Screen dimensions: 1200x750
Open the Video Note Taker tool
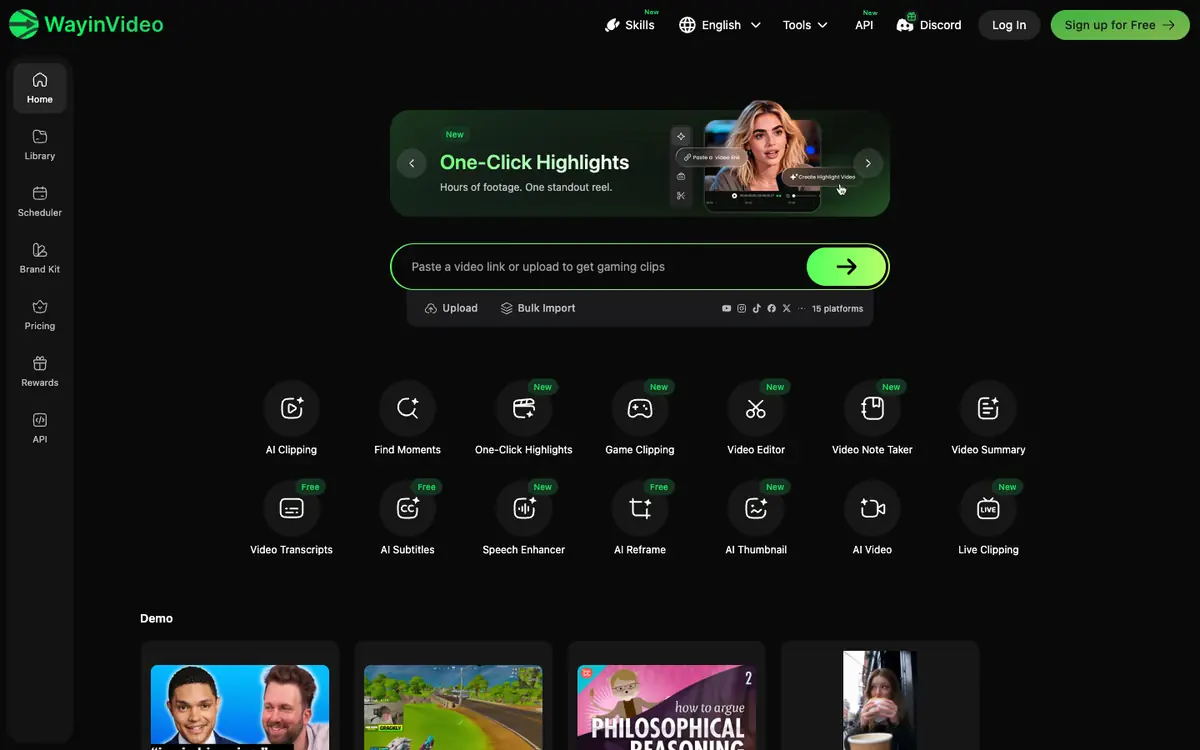[872, 408]
